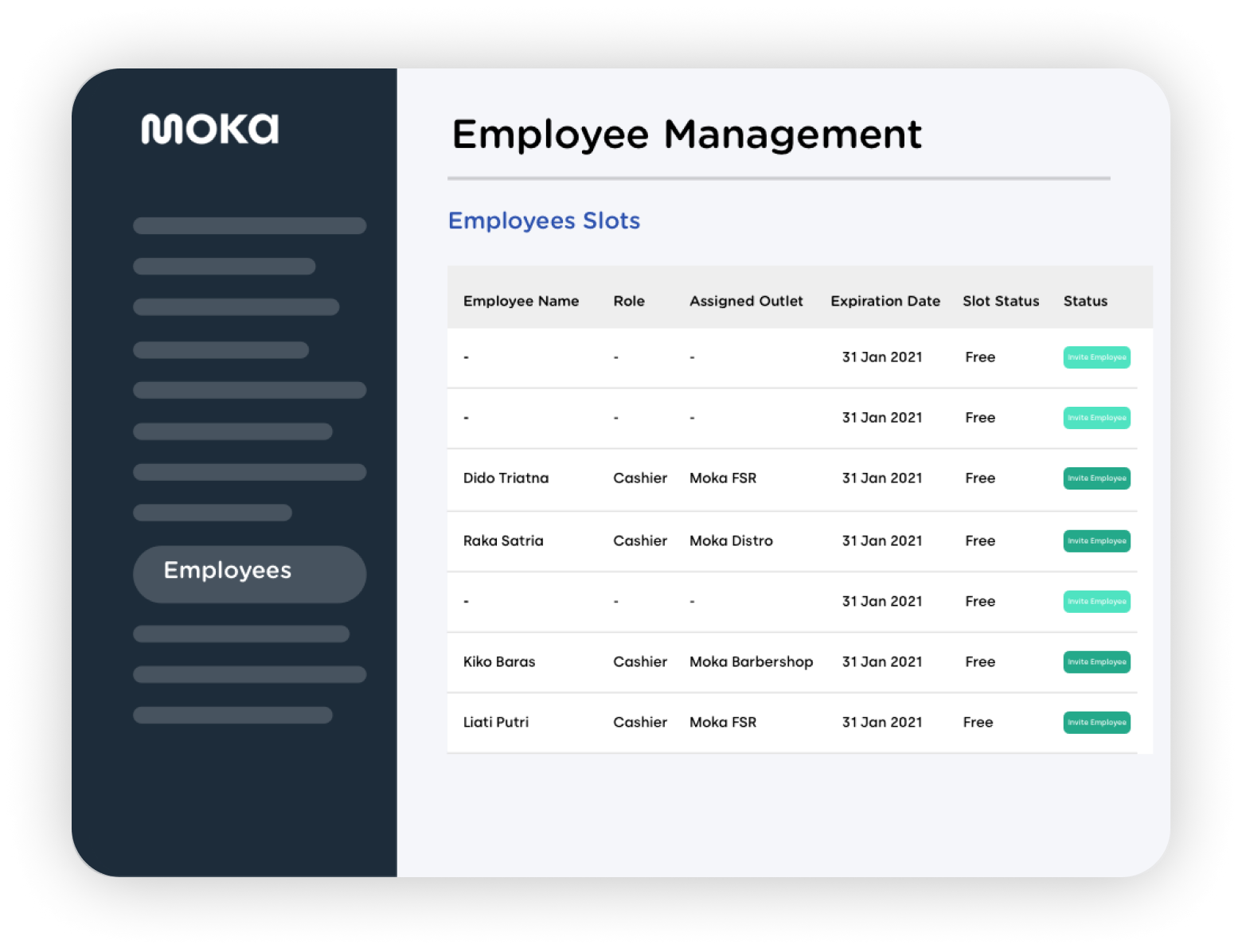Click Invite Employee in the first empty slot
This screenshot has height=952, width=1242.
pos(1096,357)
